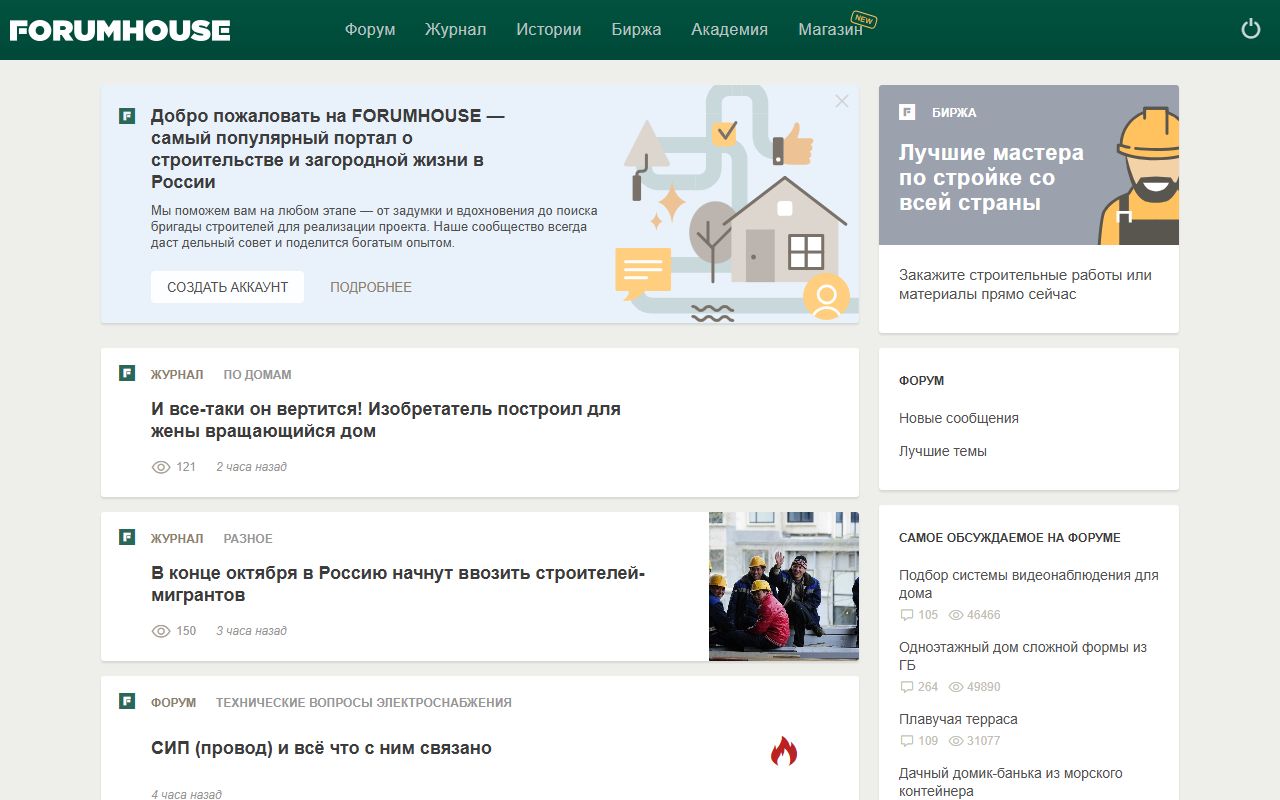
Task: Click comments icon next to 264
Action: [x=907, y=687]
